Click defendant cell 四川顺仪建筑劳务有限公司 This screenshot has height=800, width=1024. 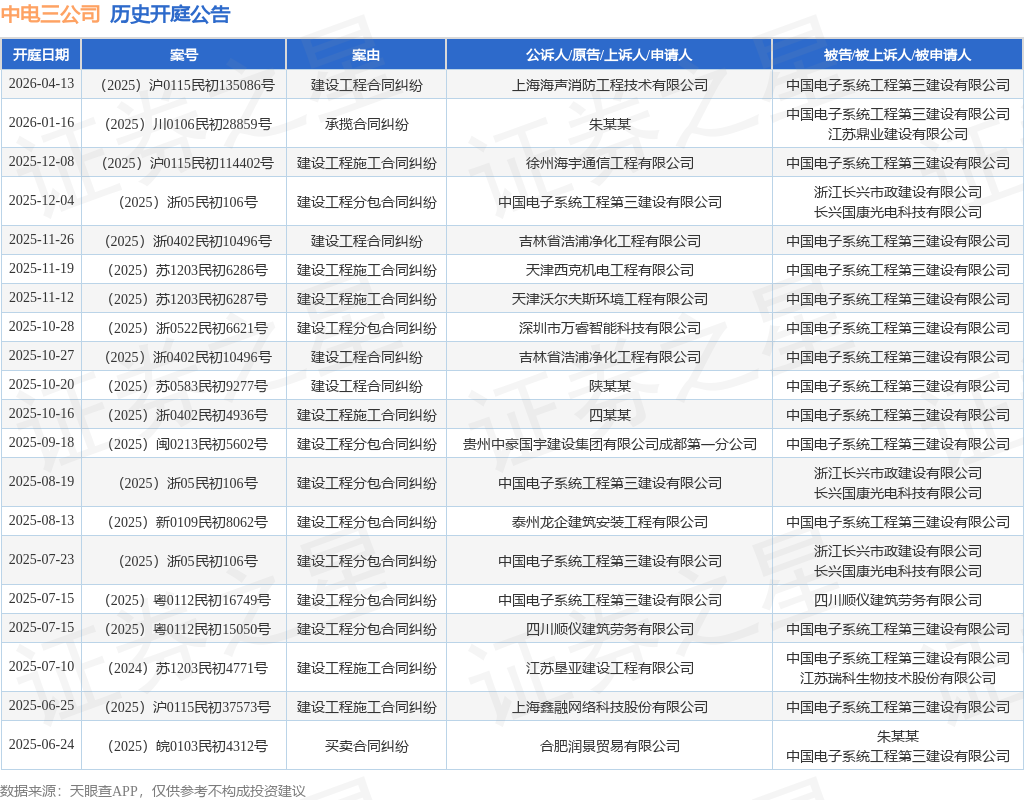[x=897, y=600]
